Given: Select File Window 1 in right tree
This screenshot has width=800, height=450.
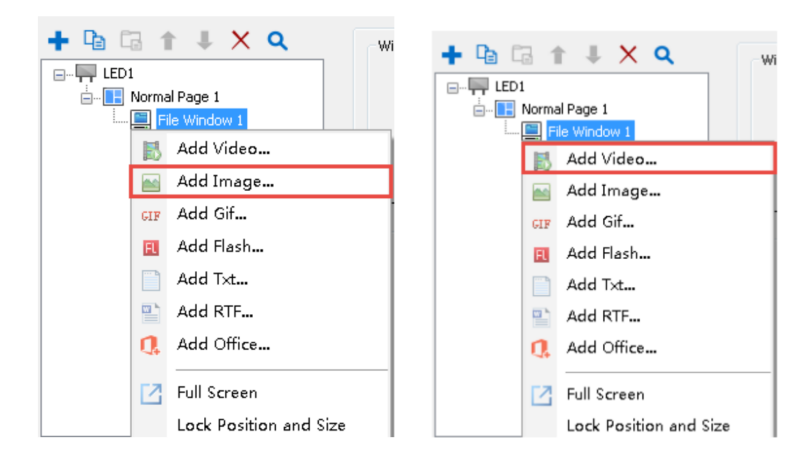Looking at the screenshot, I should coord(590,131).
